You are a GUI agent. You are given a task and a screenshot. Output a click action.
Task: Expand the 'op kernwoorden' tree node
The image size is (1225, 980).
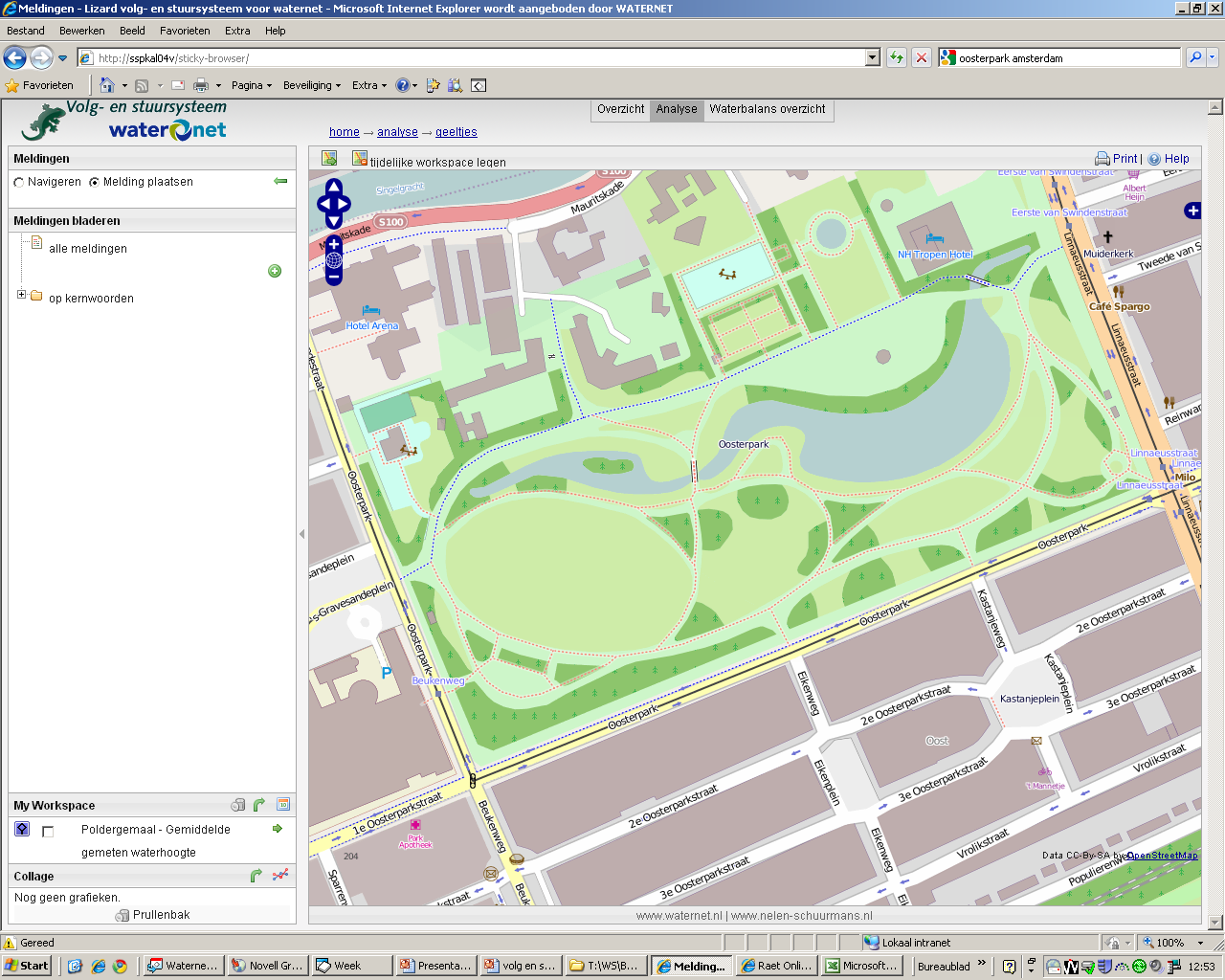pos(21,295)
